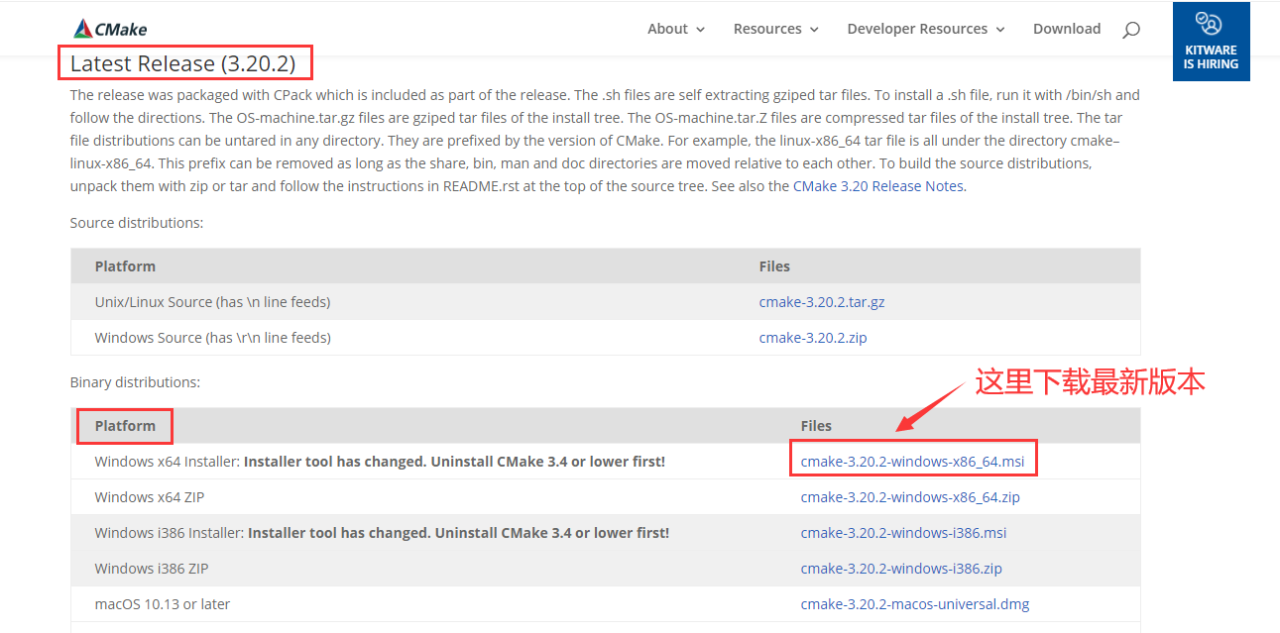Click the Platform header in Binary table
This screenshot has width=1280, height=633.
click(125, 426)
